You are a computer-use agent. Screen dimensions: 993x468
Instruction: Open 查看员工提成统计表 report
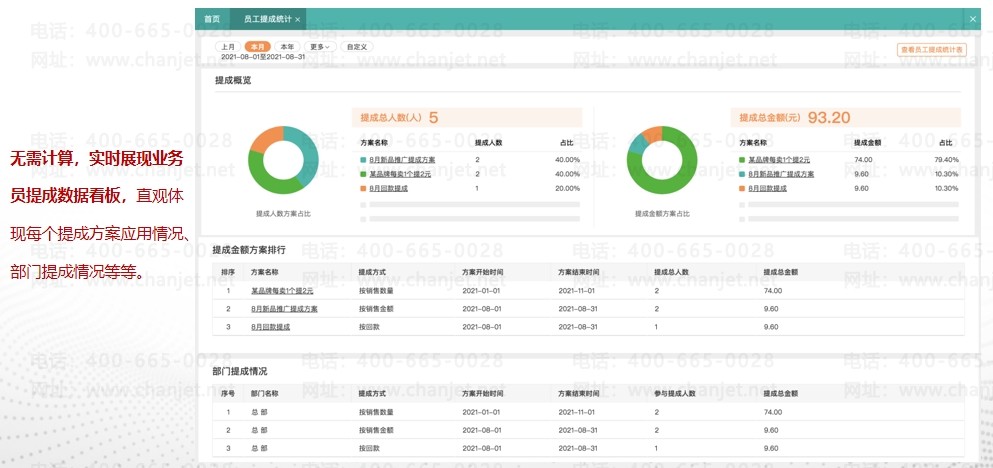tap(931, 48)
